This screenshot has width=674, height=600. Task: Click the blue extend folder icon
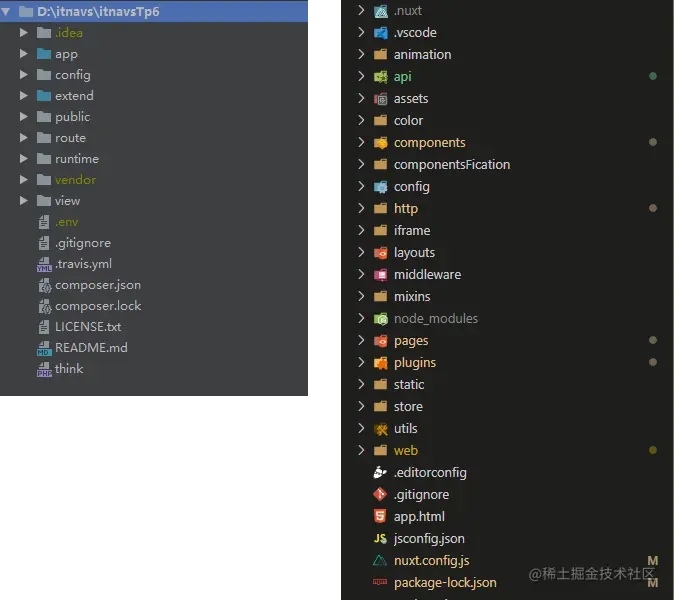tap(44, 95)
